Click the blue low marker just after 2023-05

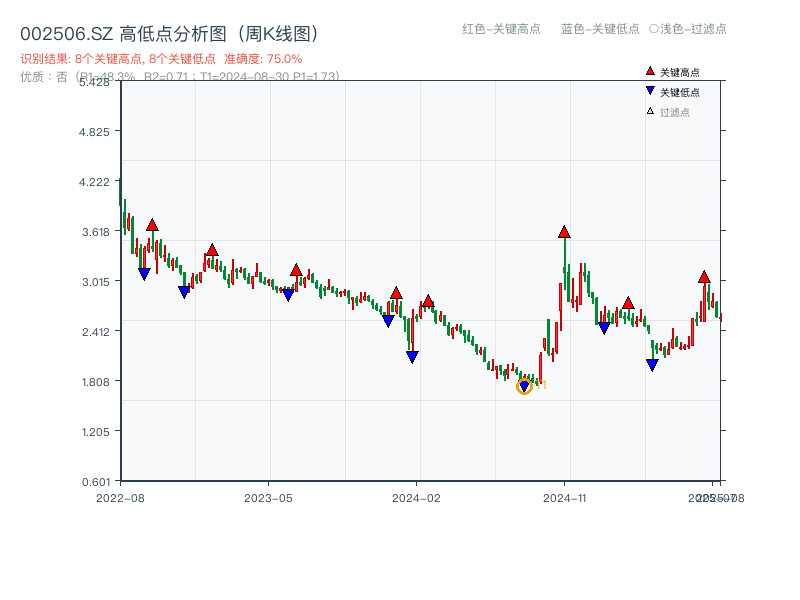pyautogui.click(x=288, y=294)
